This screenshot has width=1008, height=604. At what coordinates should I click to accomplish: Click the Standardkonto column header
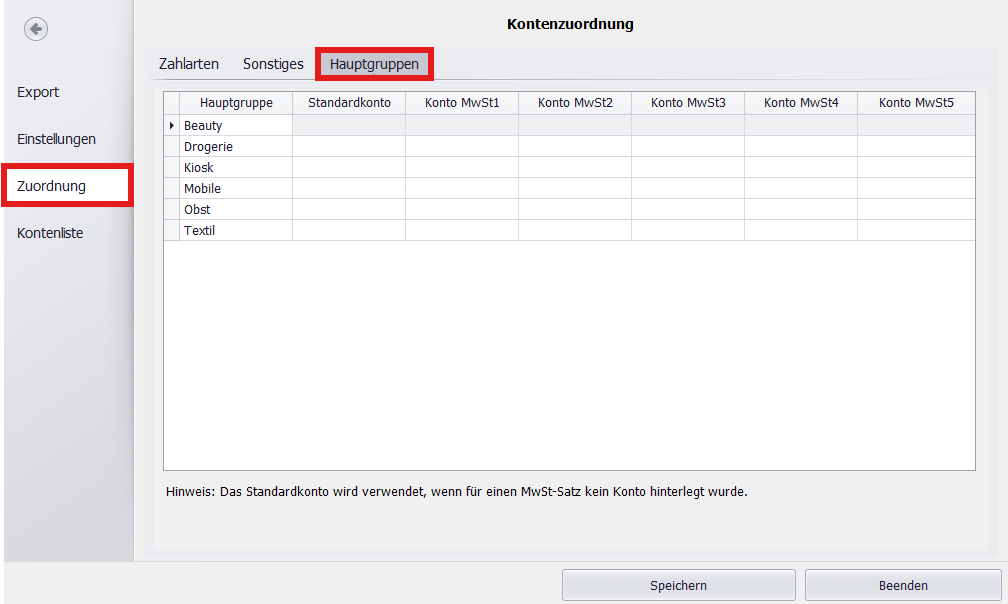pos(348,102)
